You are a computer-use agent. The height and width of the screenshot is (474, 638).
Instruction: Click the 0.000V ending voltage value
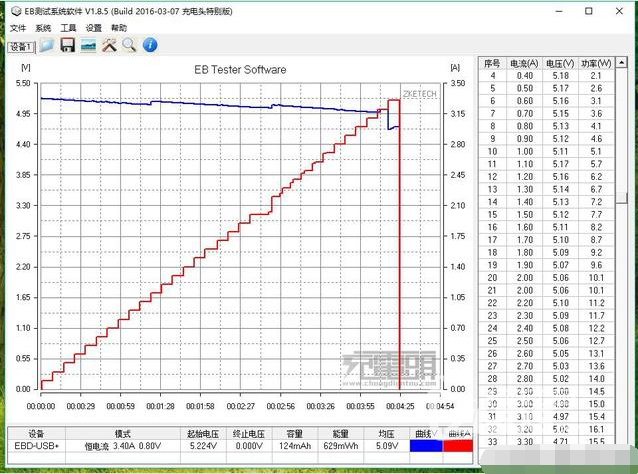(249, 446)
